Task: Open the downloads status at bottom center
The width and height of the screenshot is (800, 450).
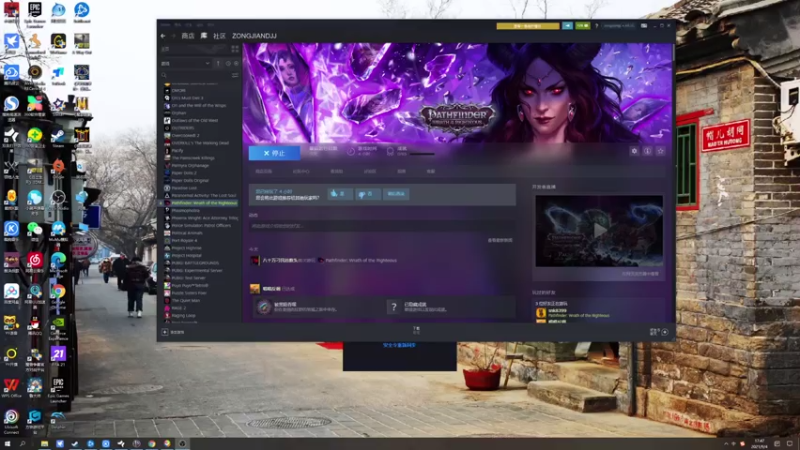Action: [416, 330]
